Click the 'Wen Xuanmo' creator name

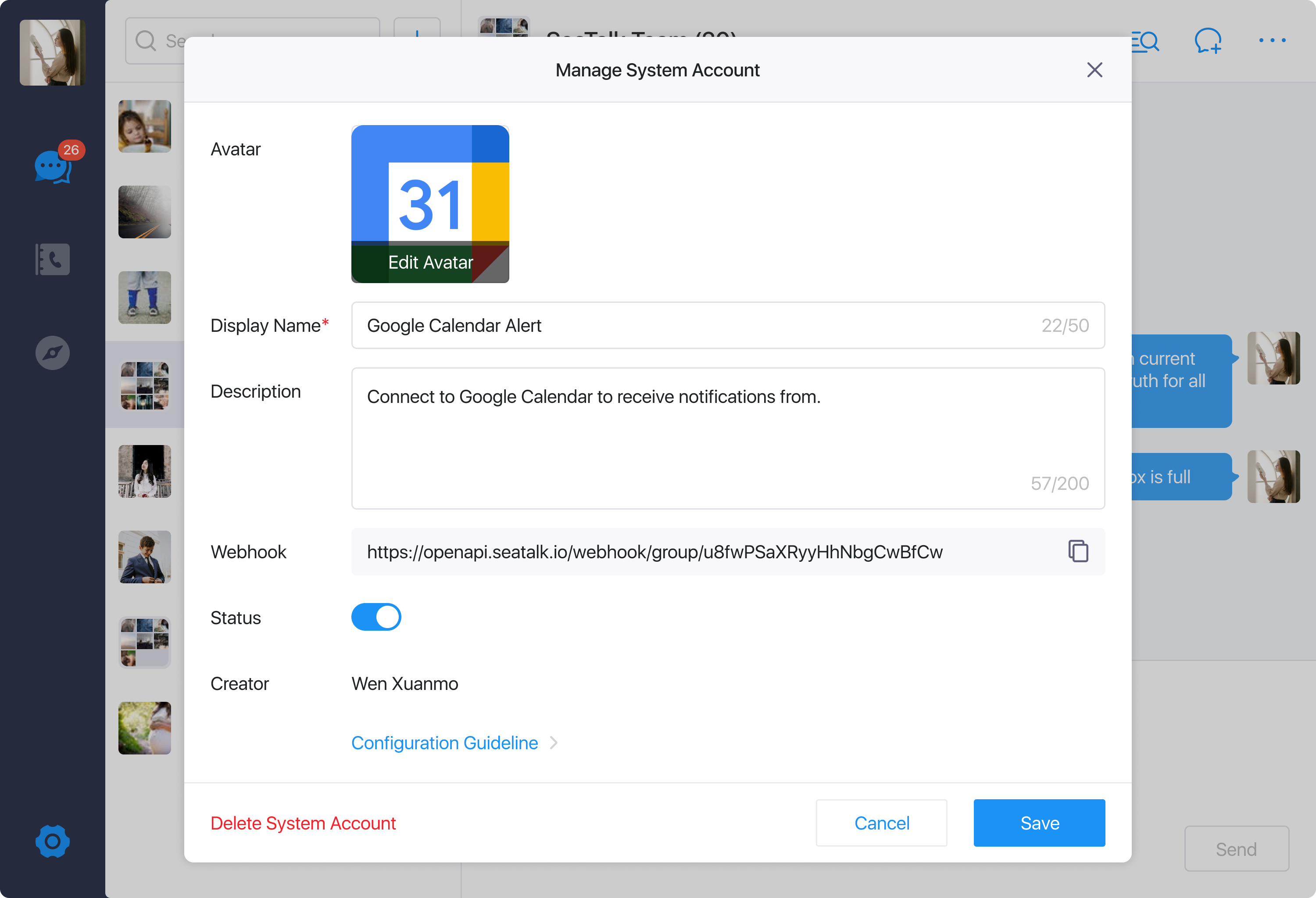404,684
